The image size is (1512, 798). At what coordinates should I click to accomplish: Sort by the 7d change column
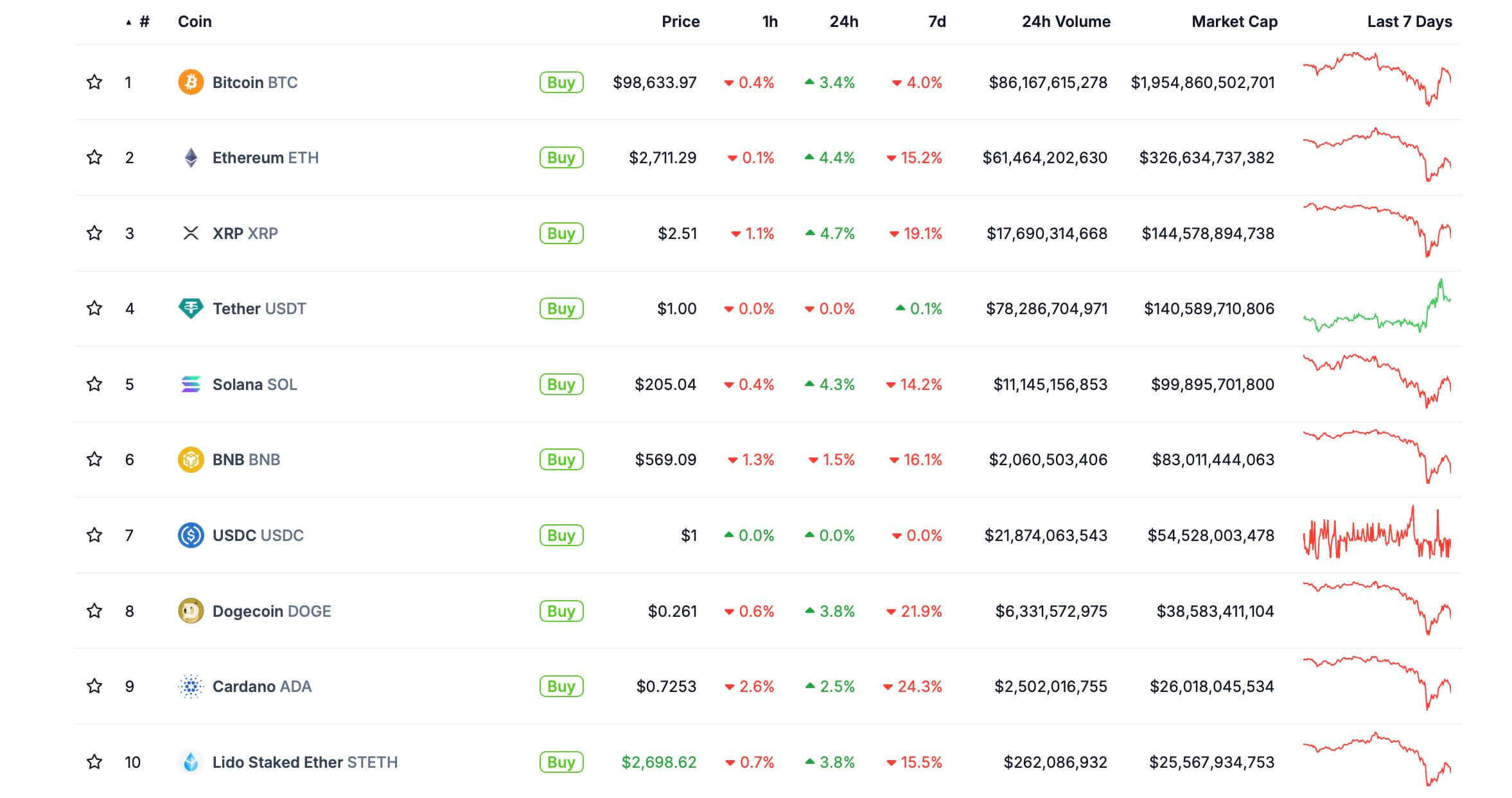click(x=936, y=22)
